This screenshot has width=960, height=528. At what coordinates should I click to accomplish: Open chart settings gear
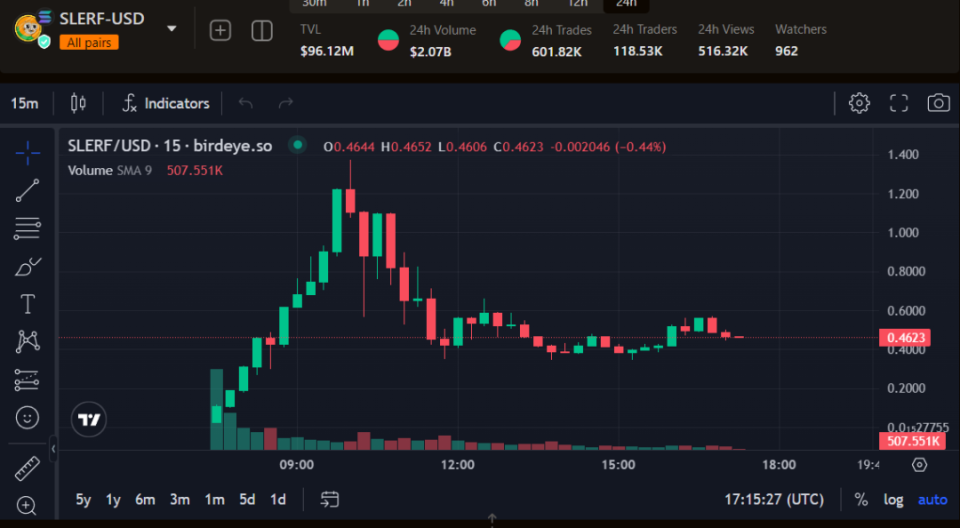(x=859, y=103)
